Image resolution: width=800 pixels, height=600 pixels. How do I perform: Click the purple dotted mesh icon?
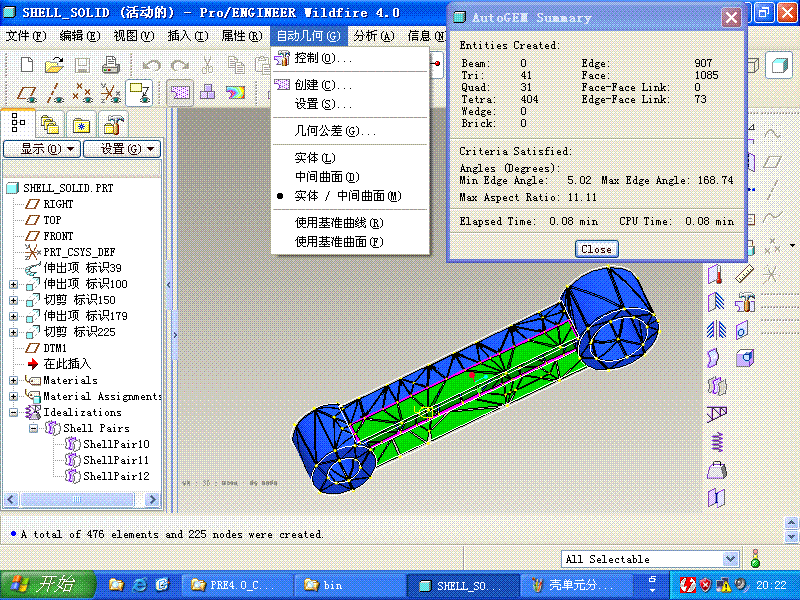pos(180,92)
